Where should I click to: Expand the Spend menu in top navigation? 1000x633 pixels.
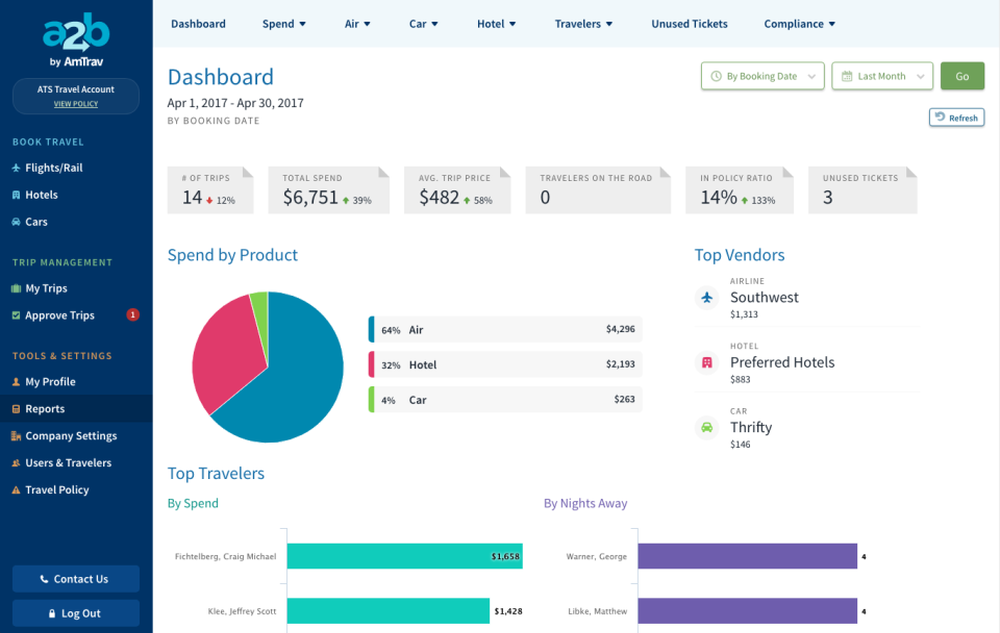pos(284,24)
